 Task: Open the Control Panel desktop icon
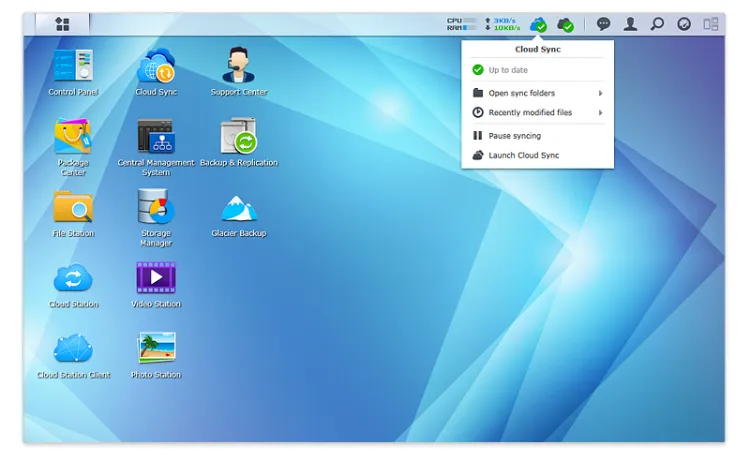pyautogui.click(x=73, y=67)
